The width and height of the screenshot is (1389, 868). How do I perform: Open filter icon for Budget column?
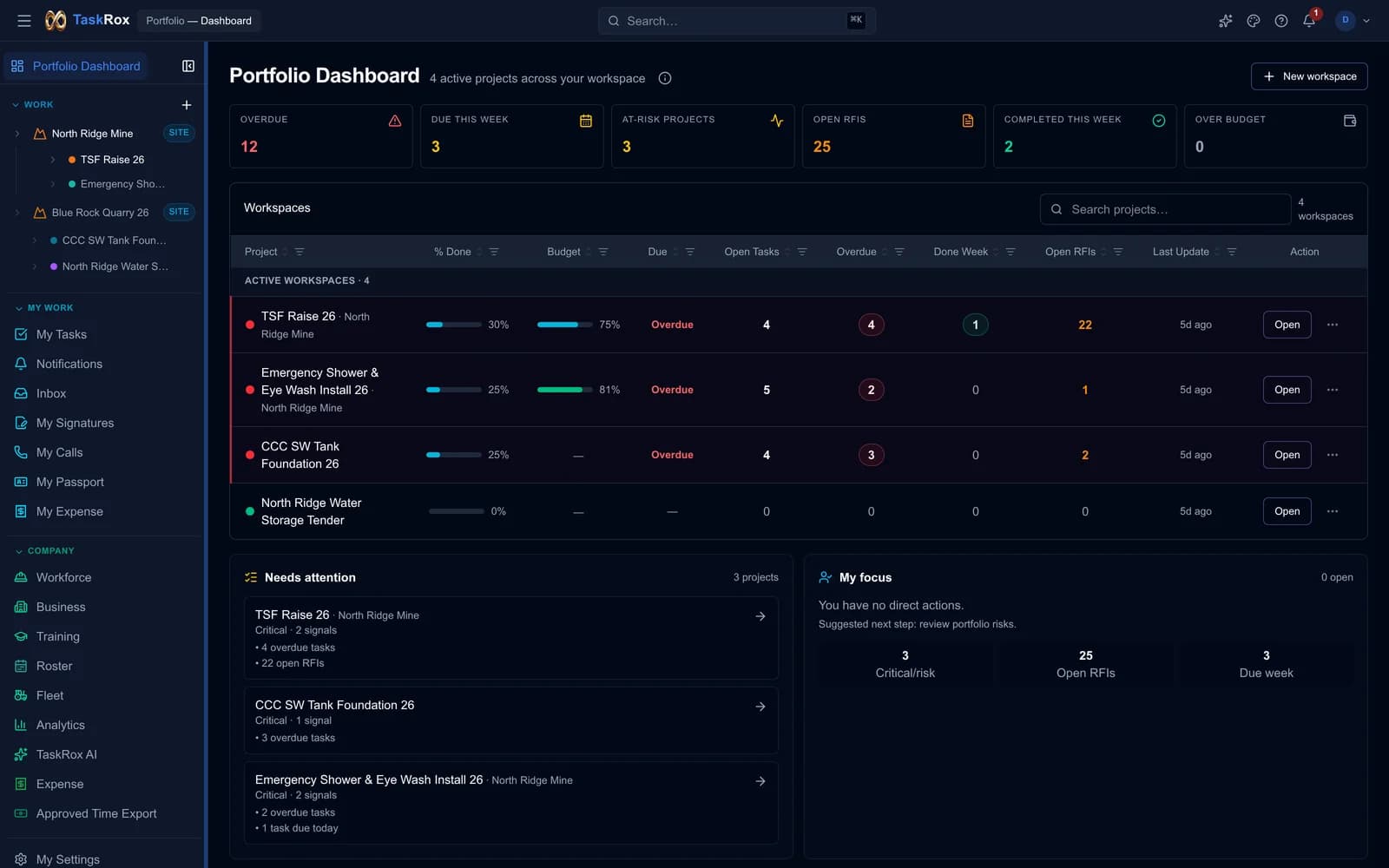(x=603, y=252)
